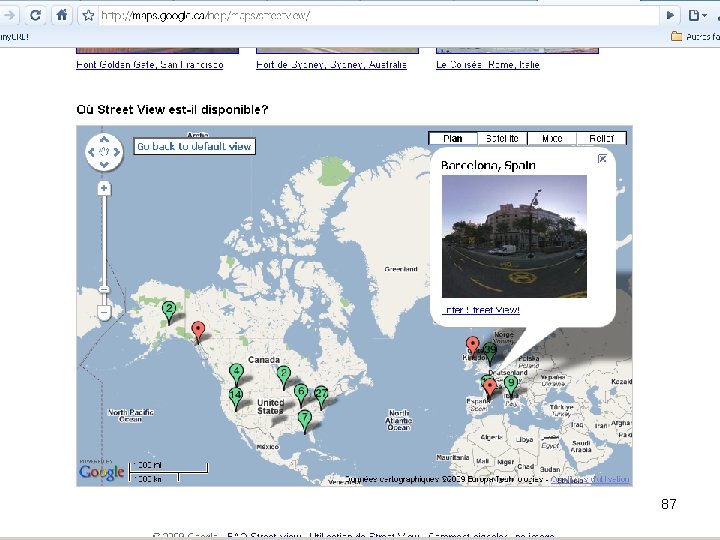The image size is (720, 540).
Task: Pan the map up with arrow control
Action: coord(104,139)
